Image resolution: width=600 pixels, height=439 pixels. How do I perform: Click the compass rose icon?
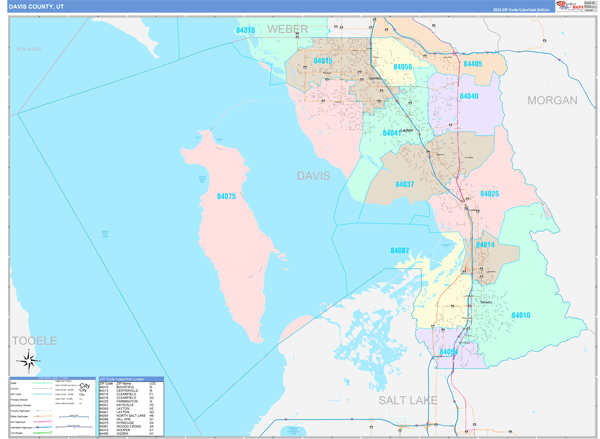point(29,362)
